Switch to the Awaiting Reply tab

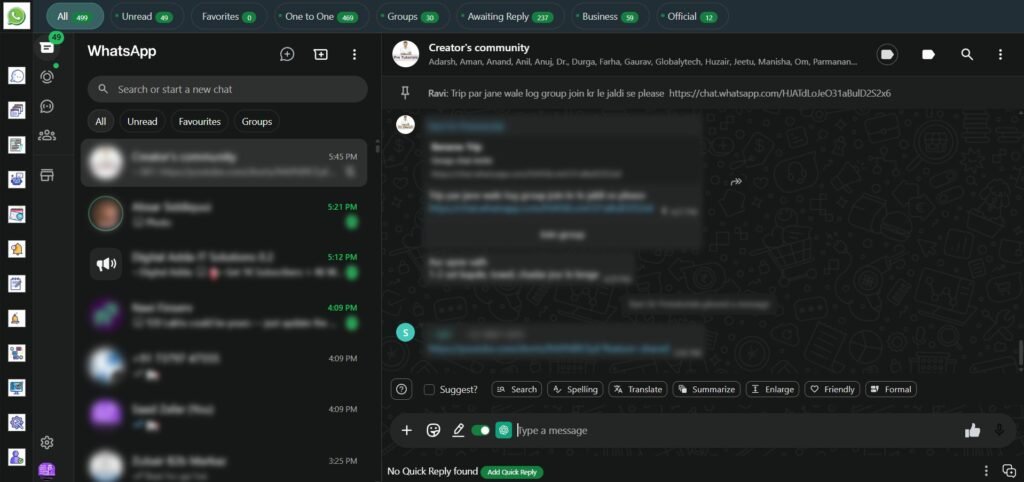tap(510, 16)
